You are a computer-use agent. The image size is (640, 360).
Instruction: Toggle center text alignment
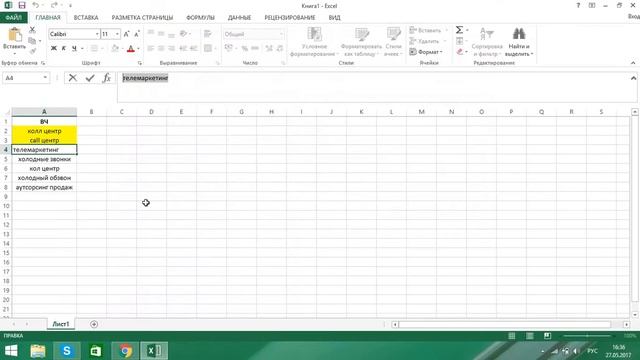(x=161, y=49)
